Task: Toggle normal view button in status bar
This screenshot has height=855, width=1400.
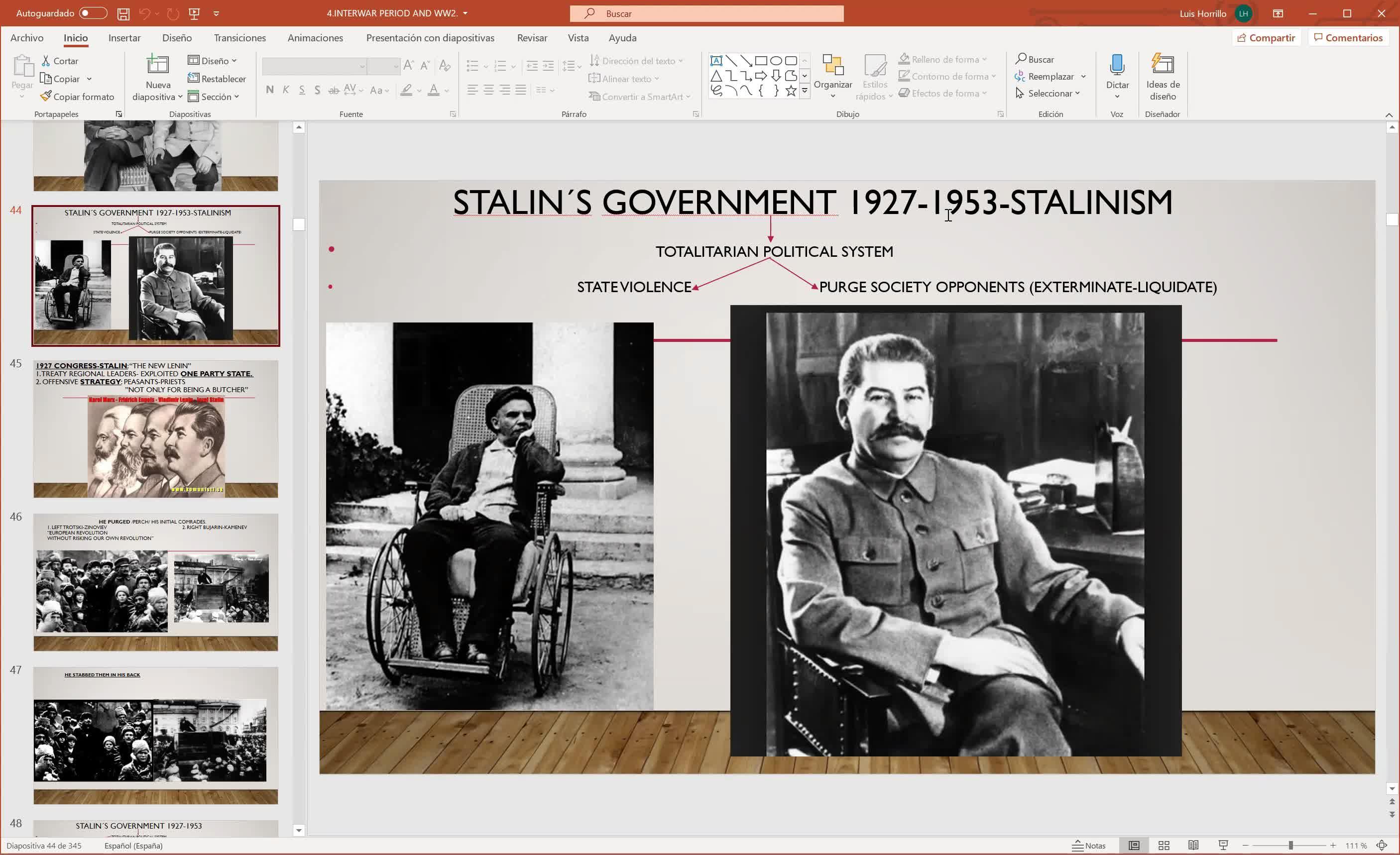Action: pyautogui.click(x=1134, y=846)
